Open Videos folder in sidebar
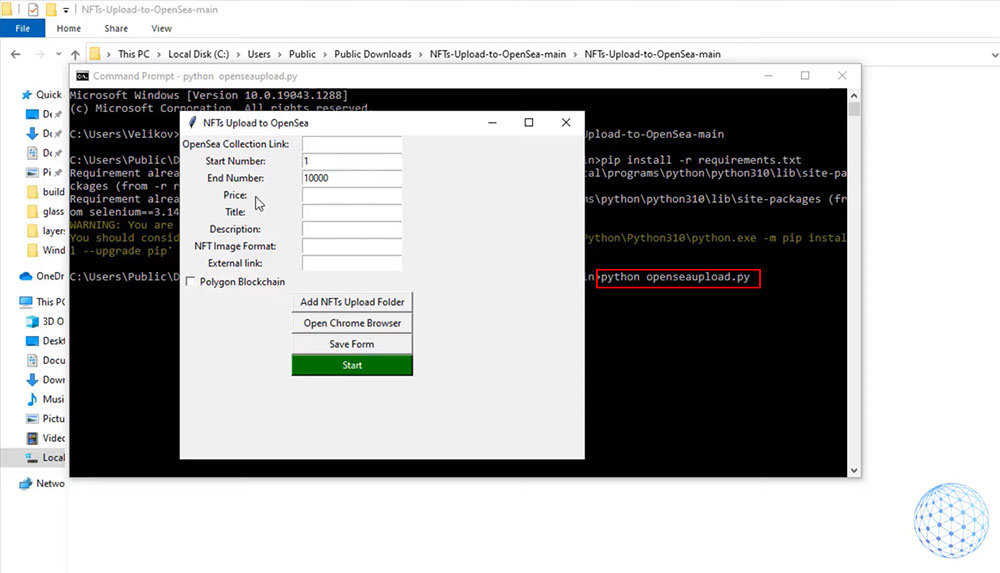Screen dimensions: 1000x573 point(45,438)
